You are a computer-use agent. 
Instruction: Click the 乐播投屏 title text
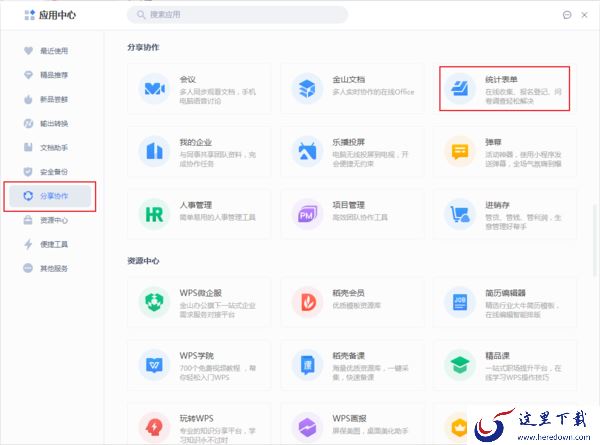[348, 142]
